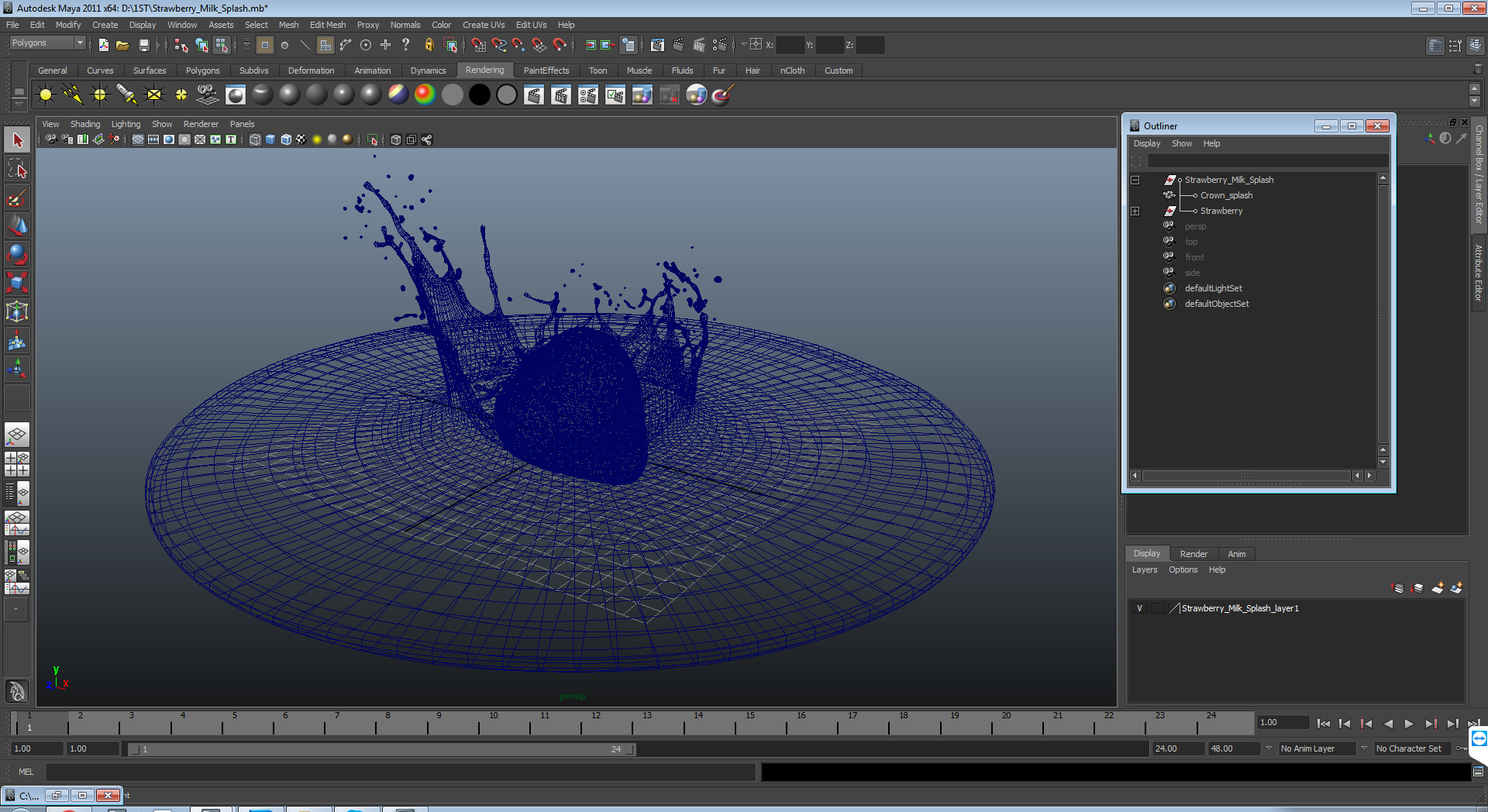1488x812 pixels.
Task: Click the Open Scene folder icon
Action: [x=122, y=45]
